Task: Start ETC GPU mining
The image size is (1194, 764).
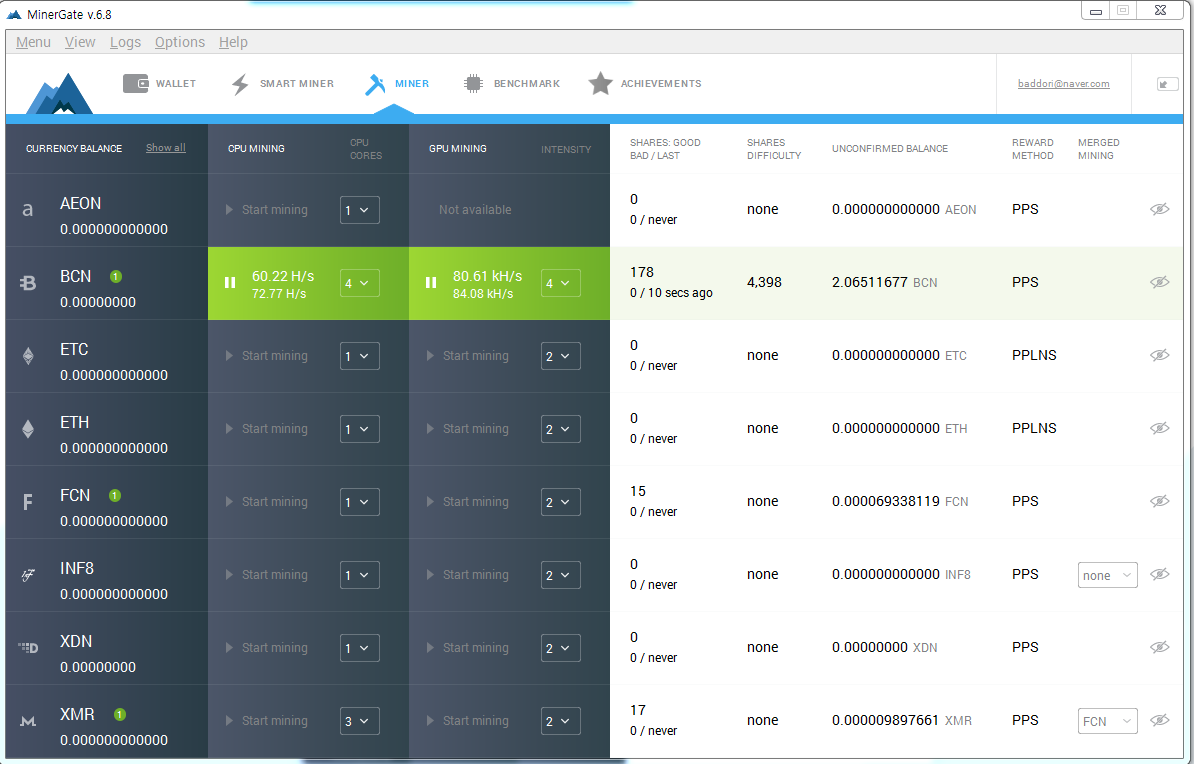Action: (x=468, y=356)
